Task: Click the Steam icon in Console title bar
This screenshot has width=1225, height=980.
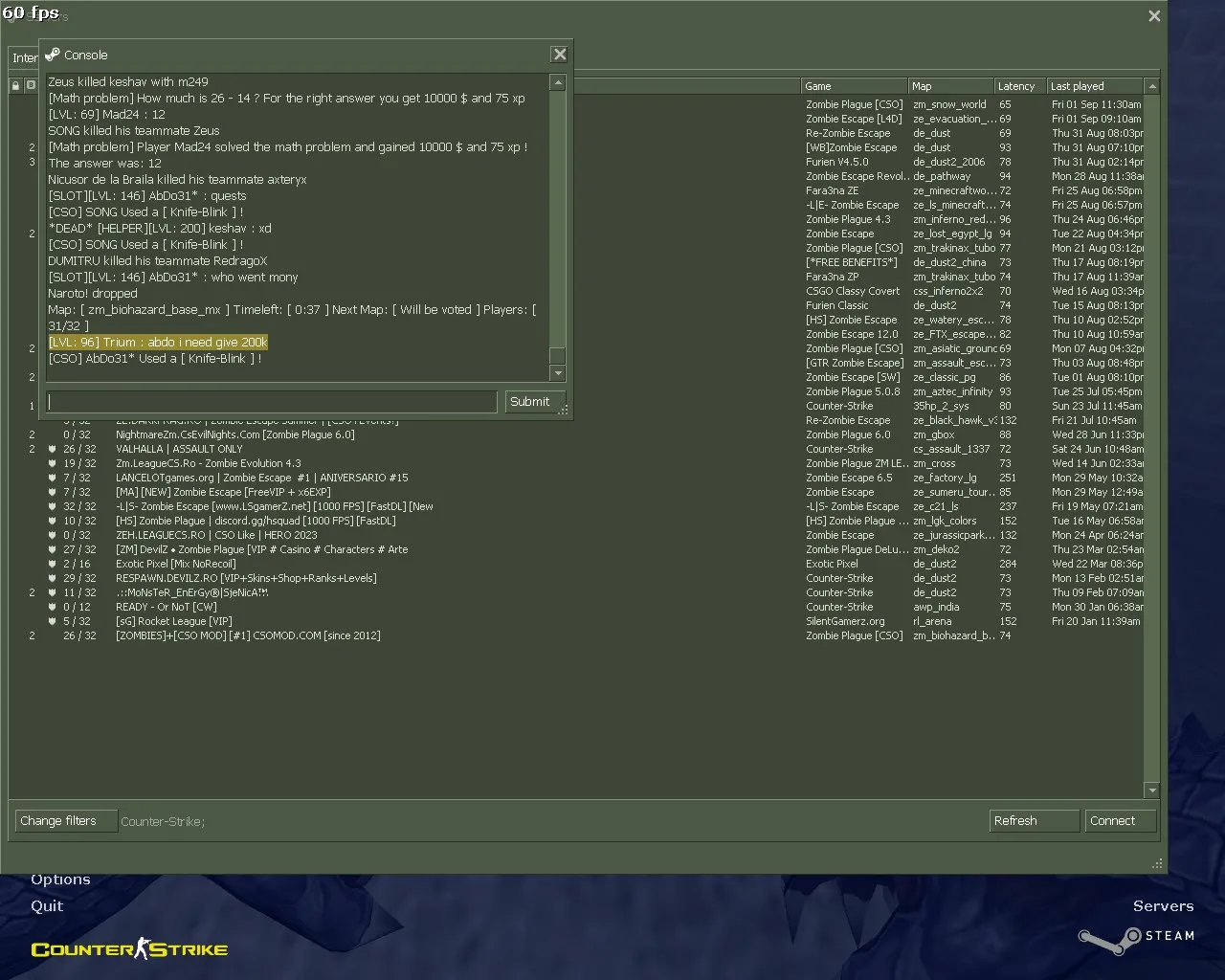Action: [52, 55]
